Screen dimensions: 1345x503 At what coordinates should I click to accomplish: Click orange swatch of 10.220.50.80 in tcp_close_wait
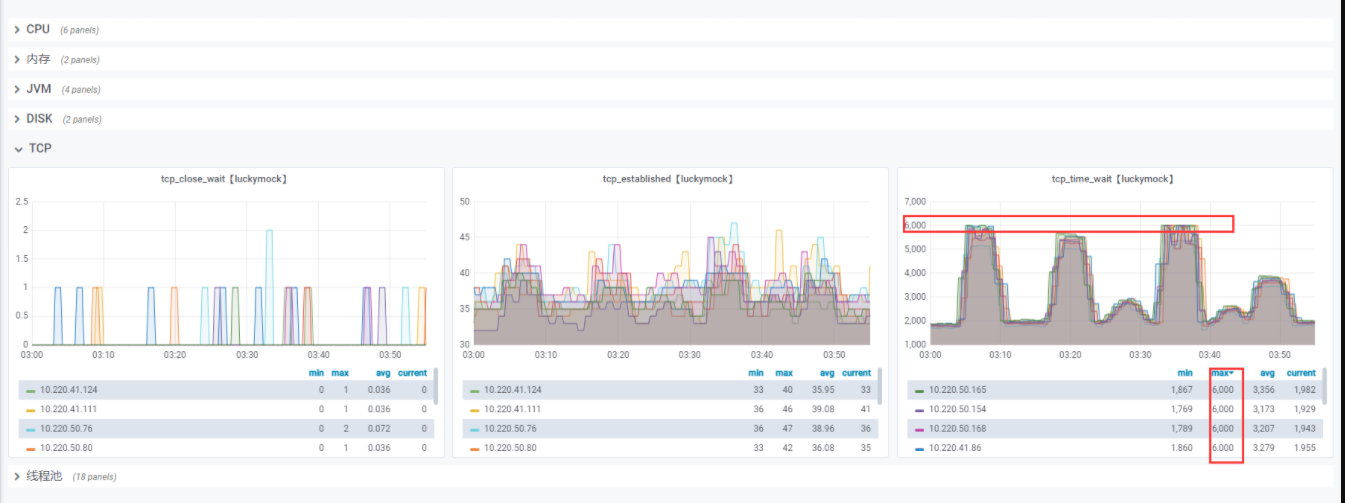coord(30,448)
